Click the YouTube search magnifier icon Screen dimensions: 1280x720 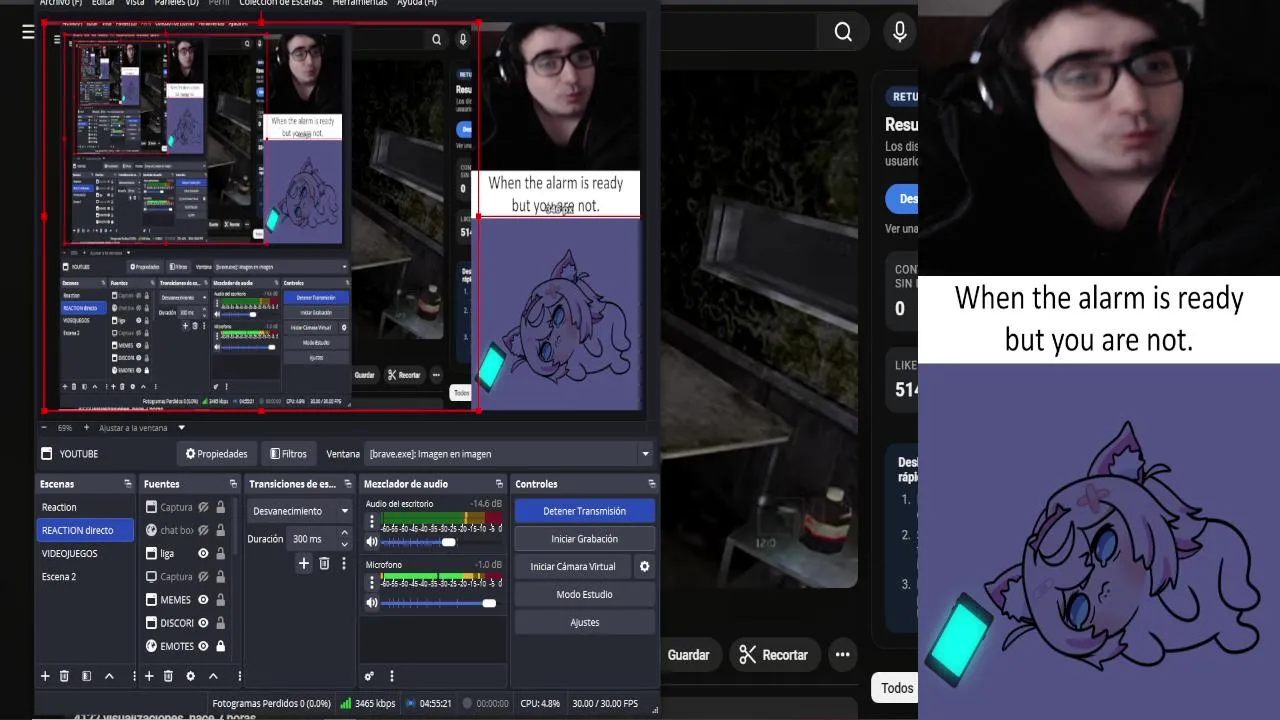(x=843, y=32)
